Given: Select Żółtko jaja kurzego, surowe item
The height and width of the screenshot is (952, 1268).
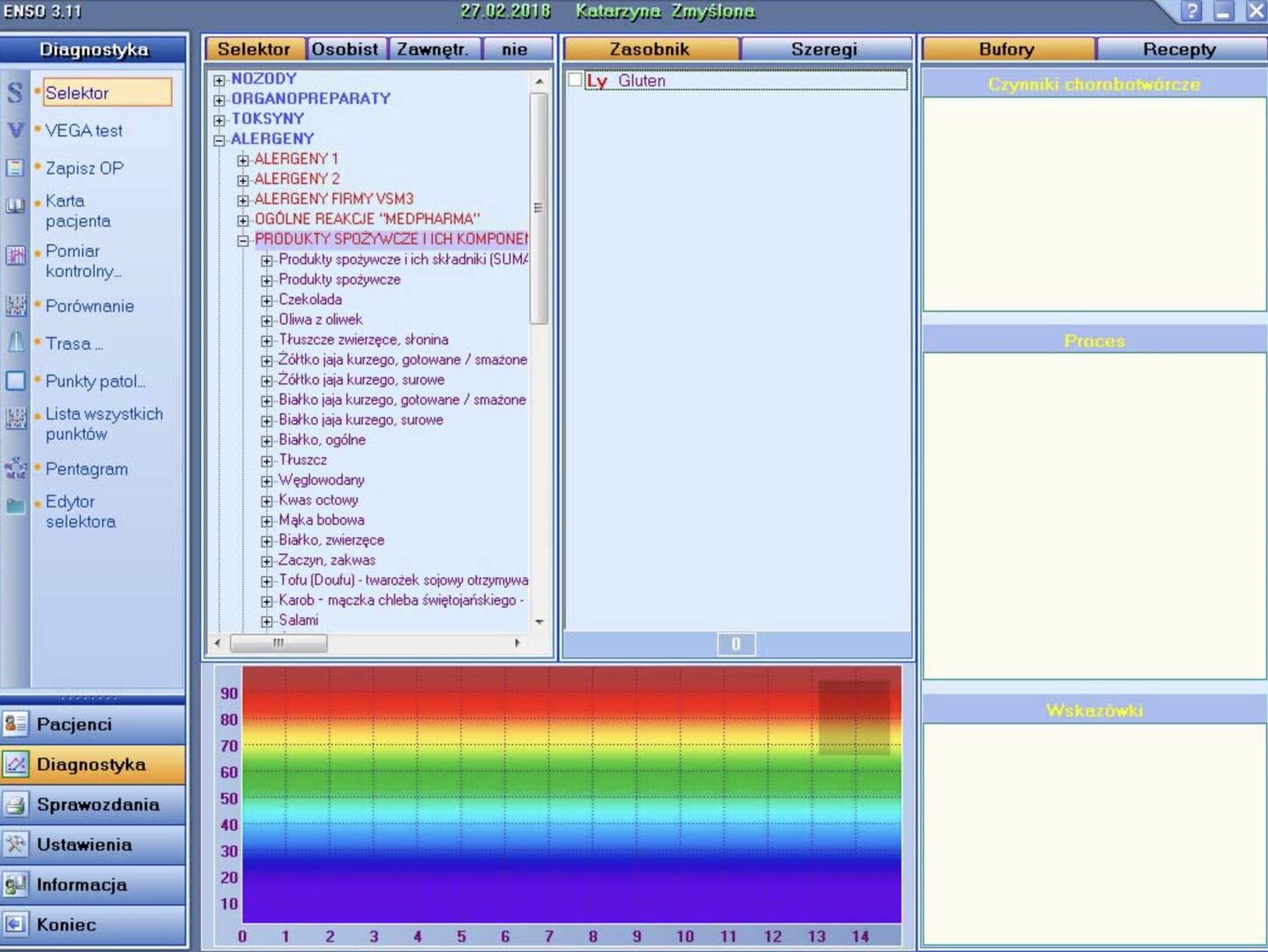Looking at the screenshot, I should [361, 380].
